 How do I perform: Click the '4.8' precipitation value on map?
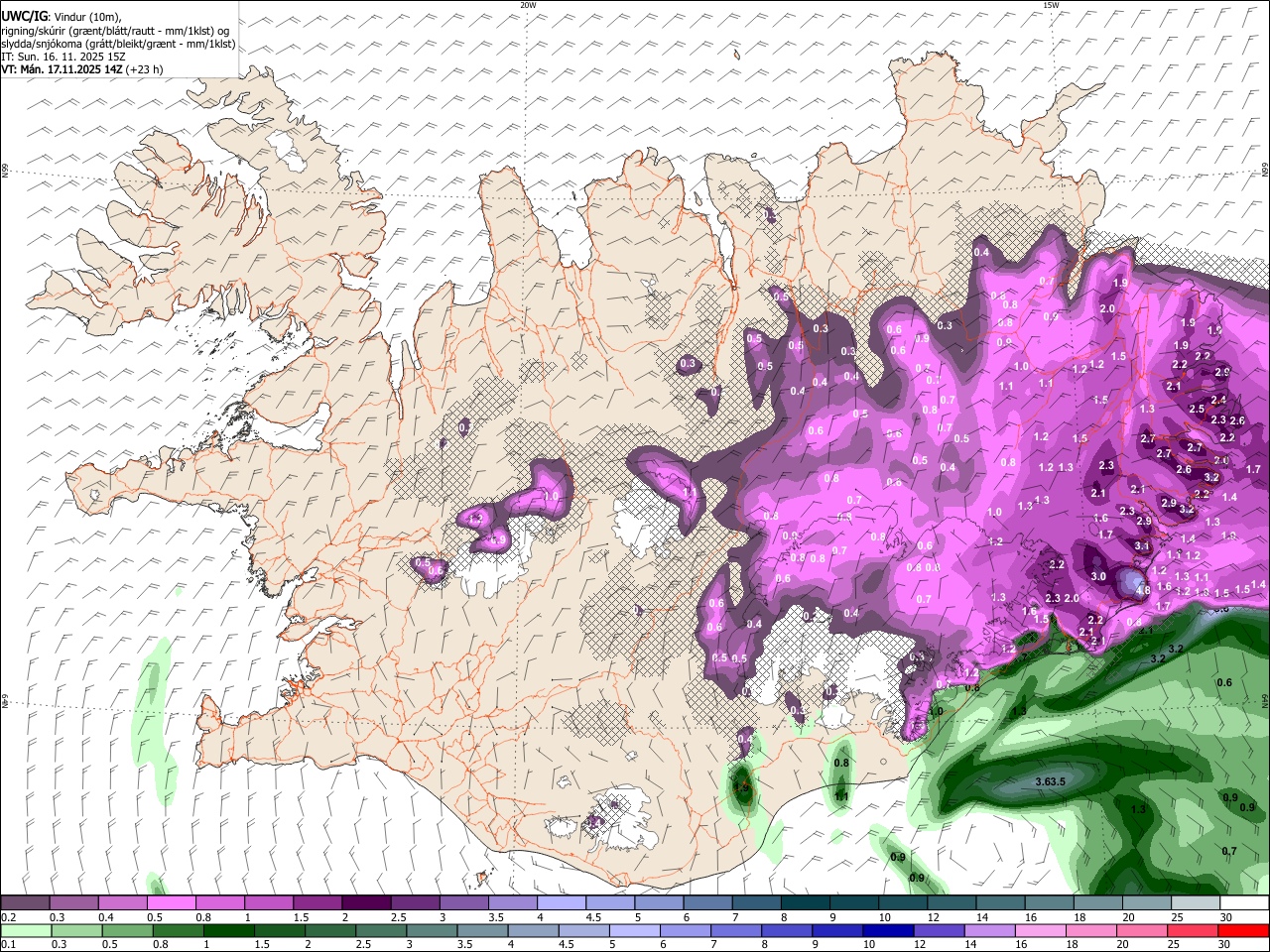point(1142,591)
